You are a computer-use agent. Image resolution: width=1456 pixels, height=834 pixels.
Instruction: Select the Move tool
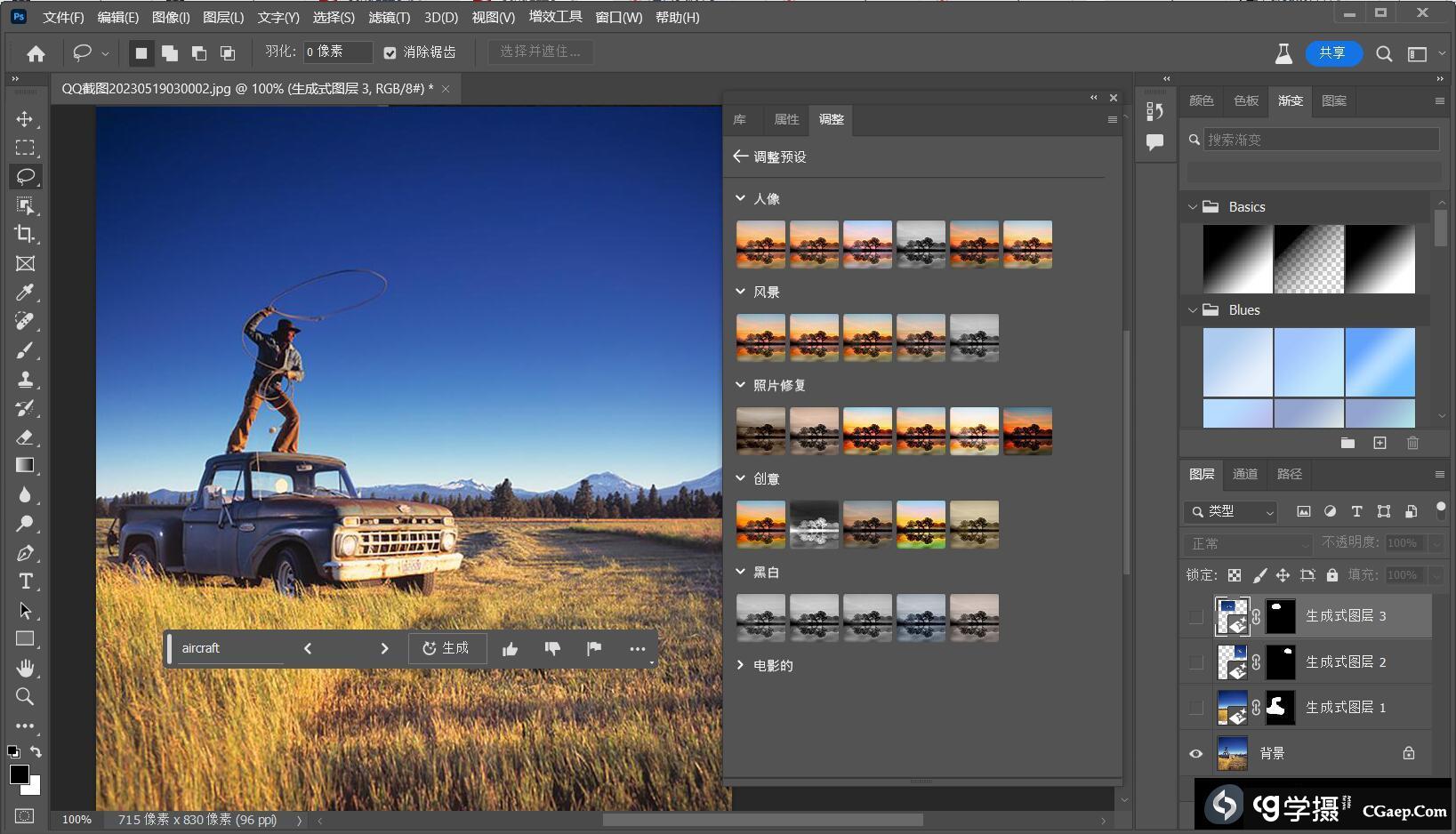pyautogui.click(x=25, y=119)
